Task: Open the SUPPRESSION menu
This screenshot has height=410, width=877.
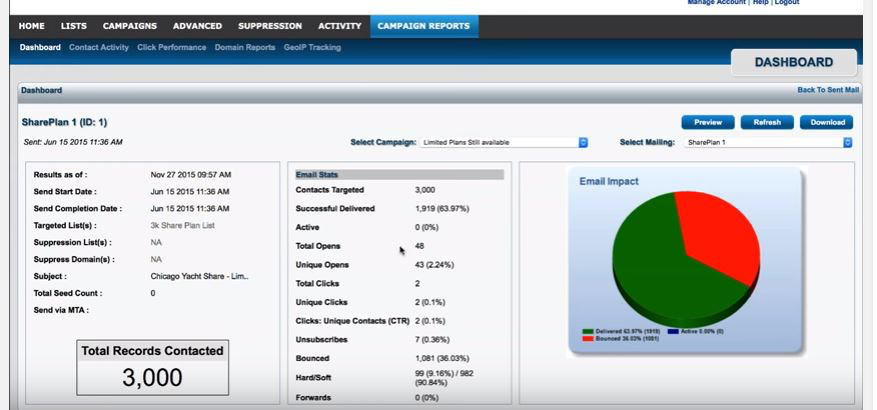Action: (270, 26)
